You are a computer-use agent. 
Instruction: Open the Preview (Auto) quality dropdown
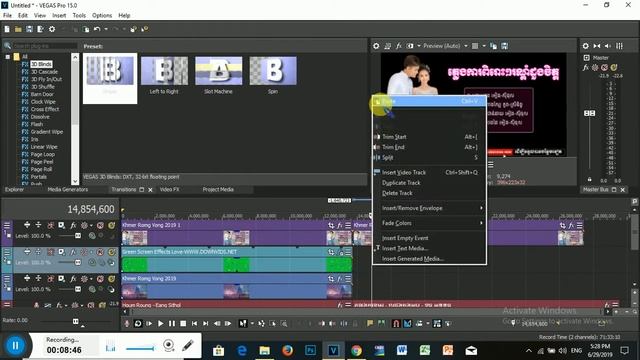pos(445,46)
